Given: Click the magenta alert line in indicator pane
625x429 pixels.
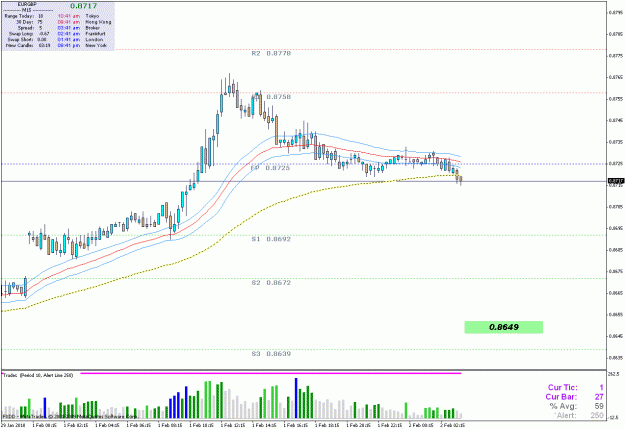Looking at the screenshot, I should pos(271,374).
